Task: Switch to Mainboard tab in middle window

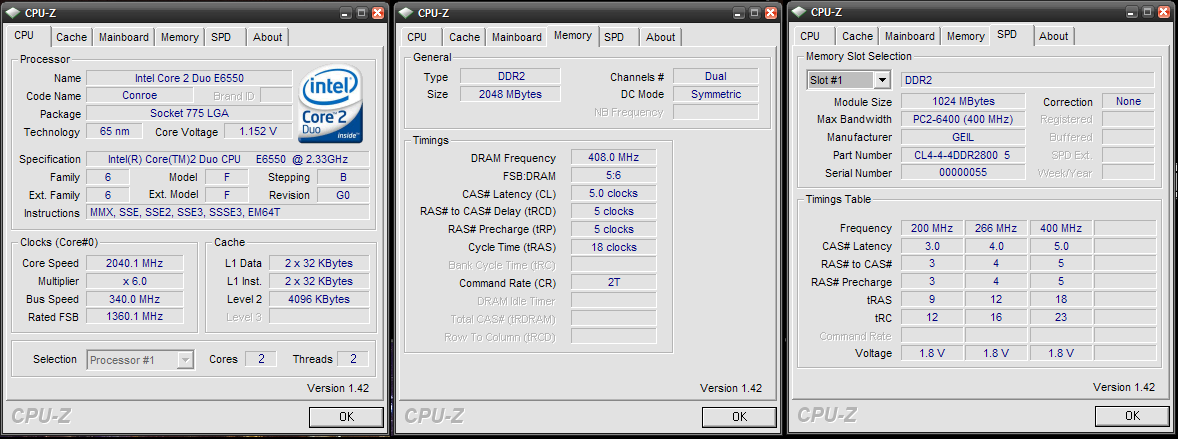Action: pyautogui.click(x=517, y=37)
